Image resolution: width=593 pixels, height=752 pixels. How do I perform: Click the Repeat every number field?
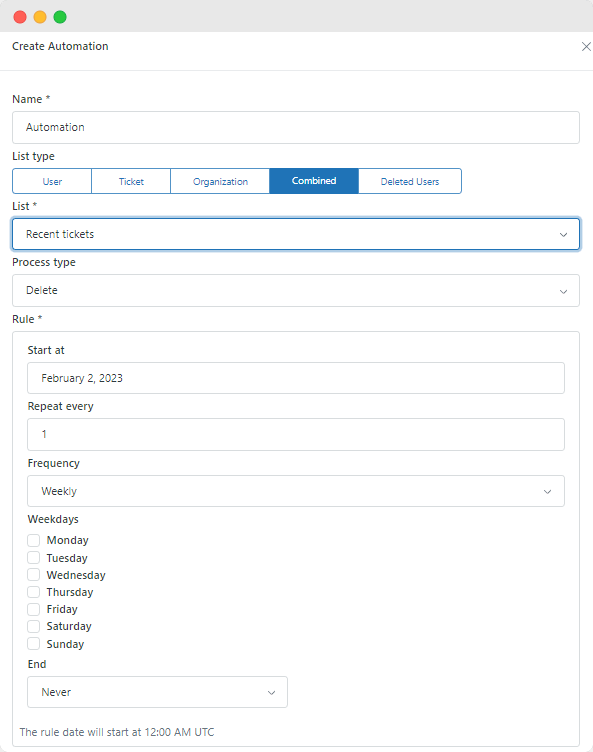296,435
